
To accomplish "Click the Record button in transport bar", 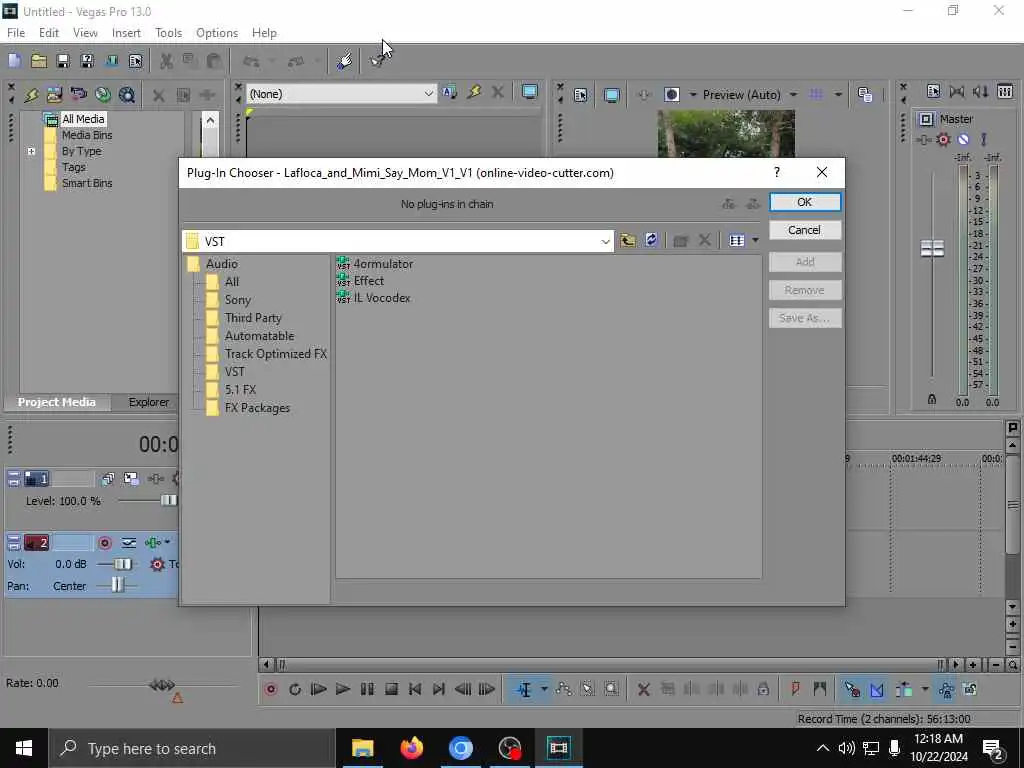I will tap(270, 689).
